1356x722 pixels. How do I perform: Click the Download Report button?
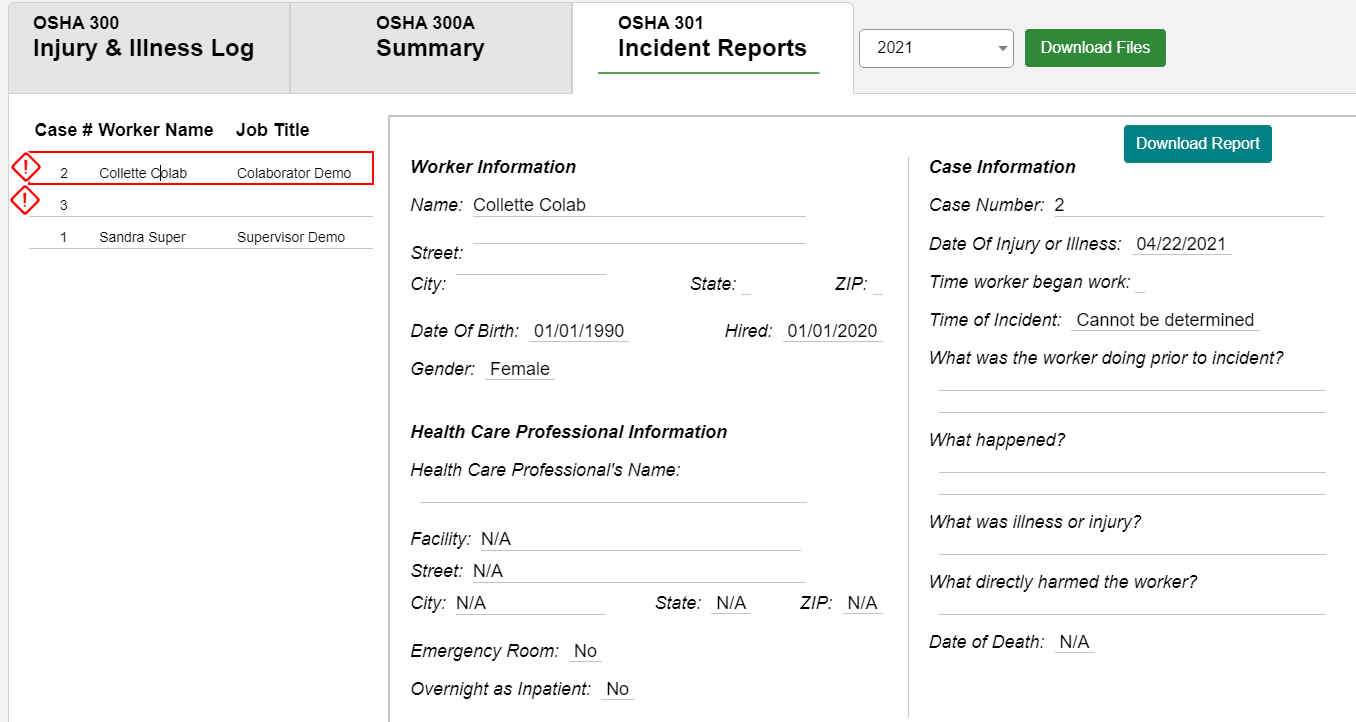click(x=1197, y=144)
